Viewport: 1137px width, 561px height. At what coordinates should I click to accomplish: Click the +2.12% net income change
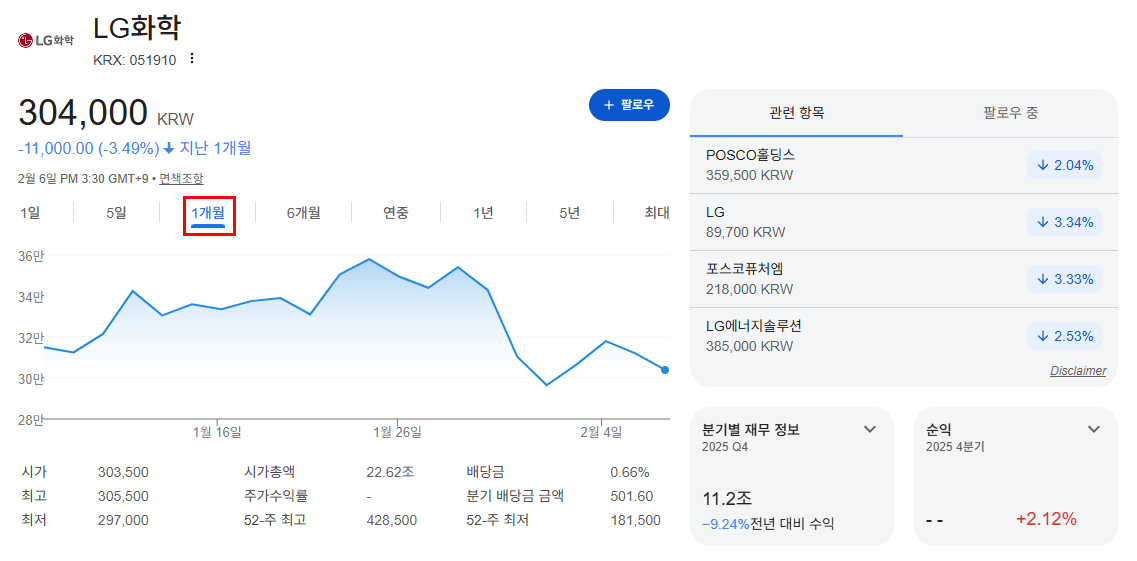[x=1046, y=519]
